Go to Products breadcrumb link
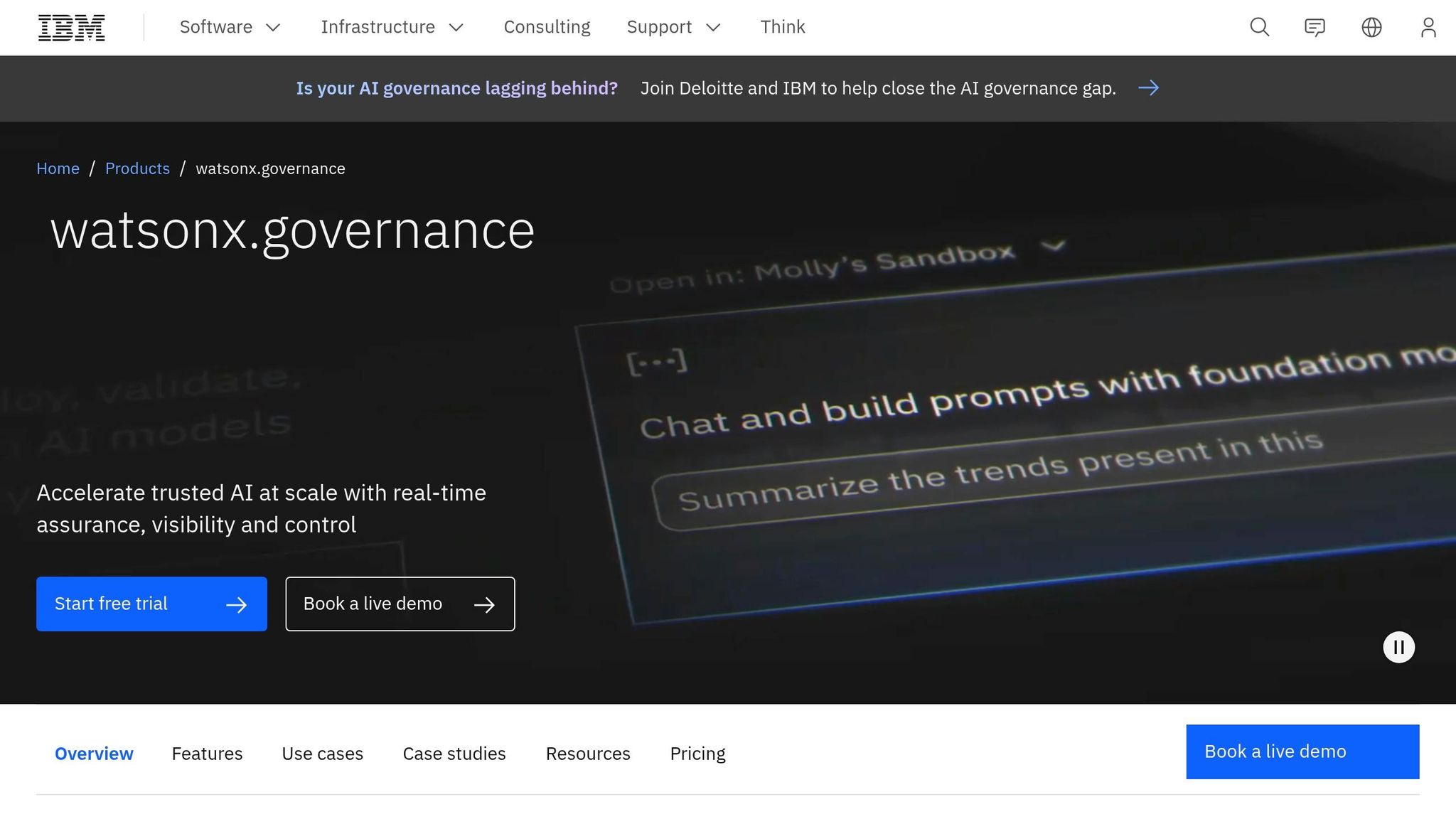The width and height of the screenshot is (1456, 819). click(137, 168)
